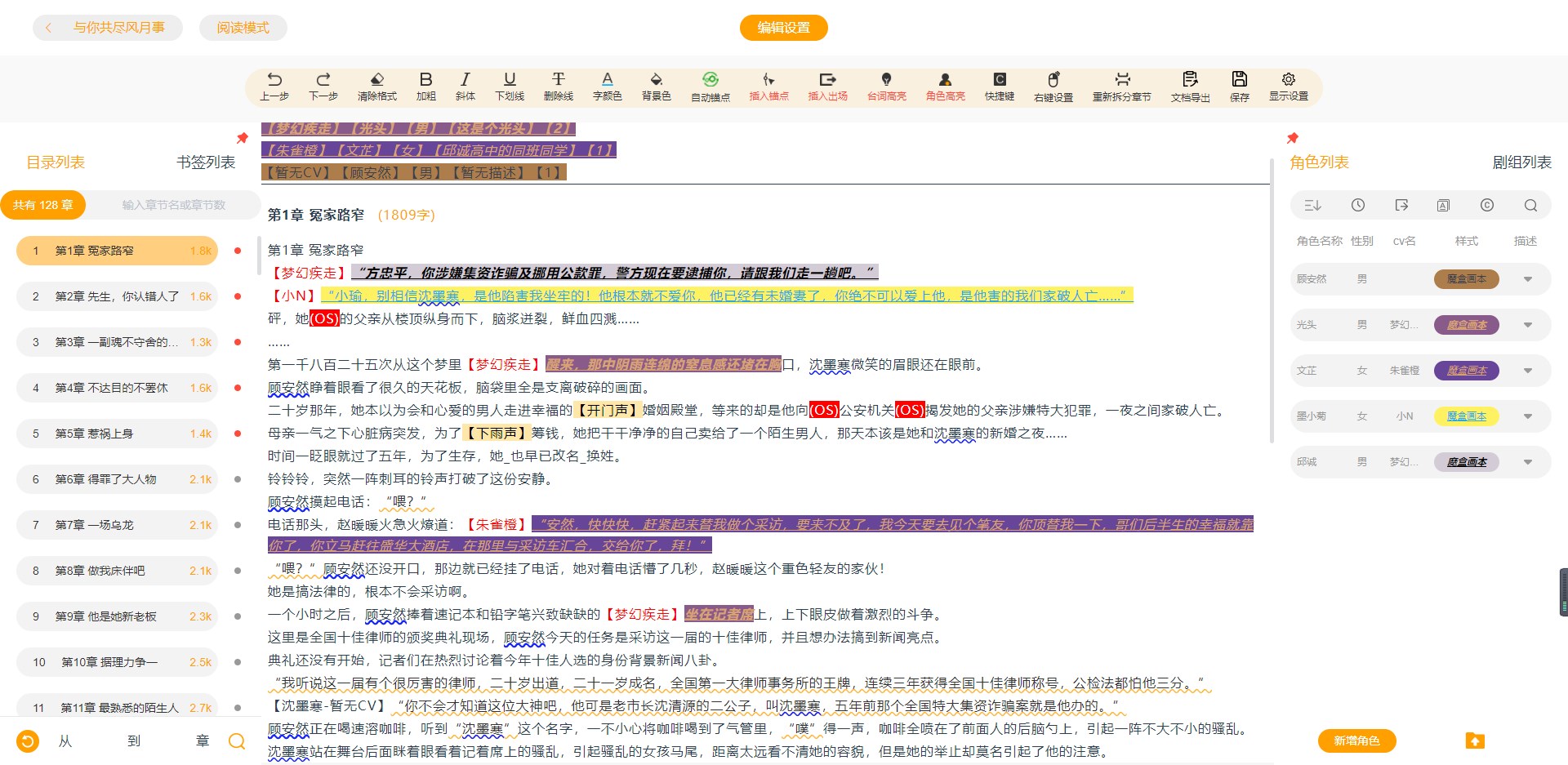Select 第2章 先生，你认错人了 chapter
Viewport: 1568px width, 765px height.
117,296
